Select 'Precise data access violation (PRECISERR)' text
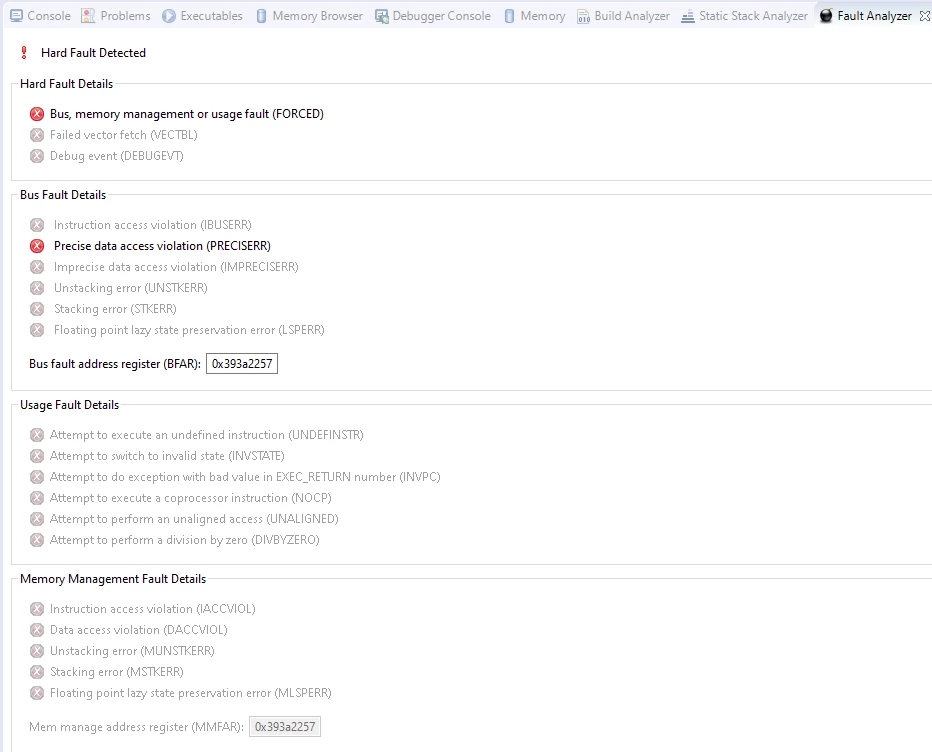932x752 pixels. click(x=162, y=246)
